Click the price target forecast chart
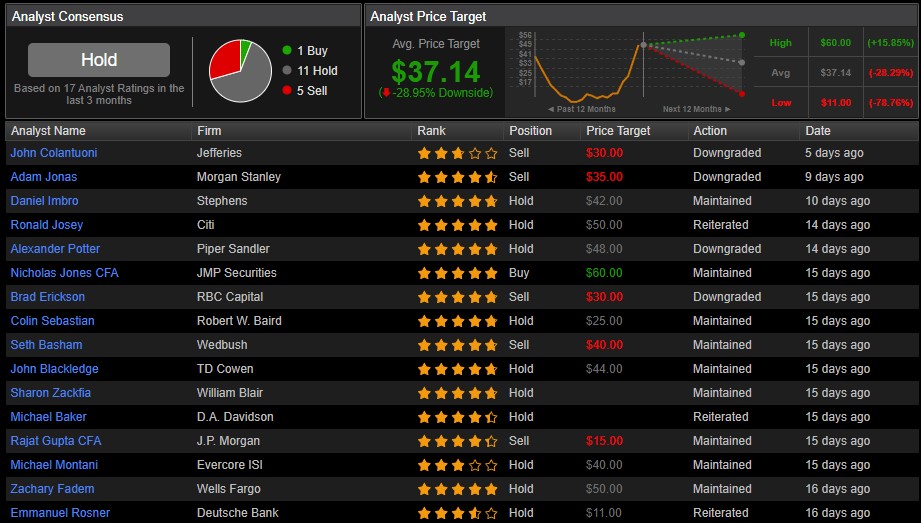Screen dimensions: 921x523 [x=630, y=72]
